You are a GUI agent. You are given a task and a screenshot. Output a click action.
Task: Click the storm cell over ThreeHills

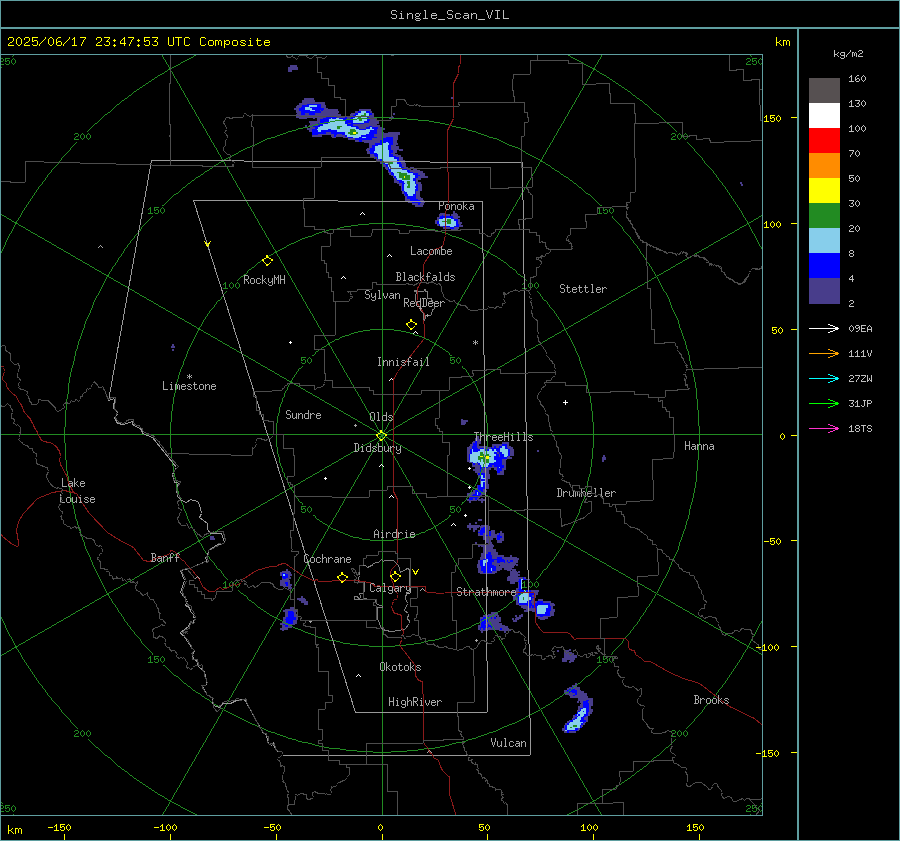pos(488,458)
